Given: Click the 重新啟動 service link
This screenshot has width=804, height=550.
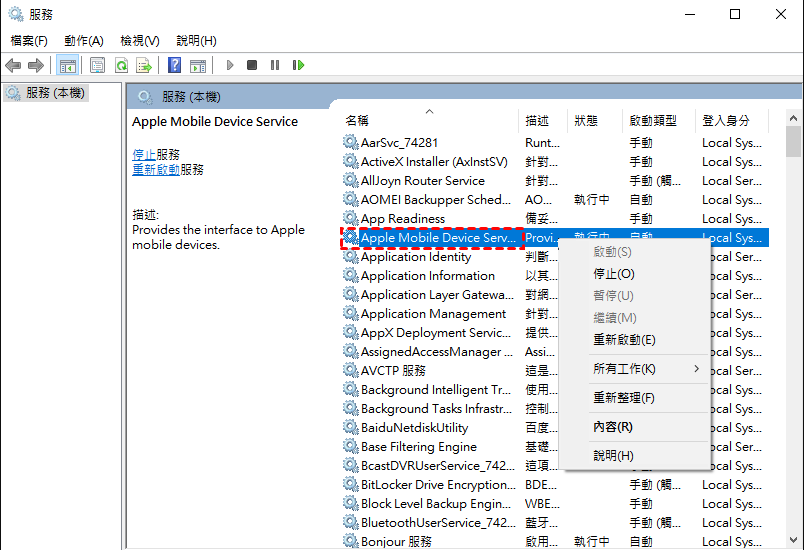Looking at the screenshot, I should 156,170.
